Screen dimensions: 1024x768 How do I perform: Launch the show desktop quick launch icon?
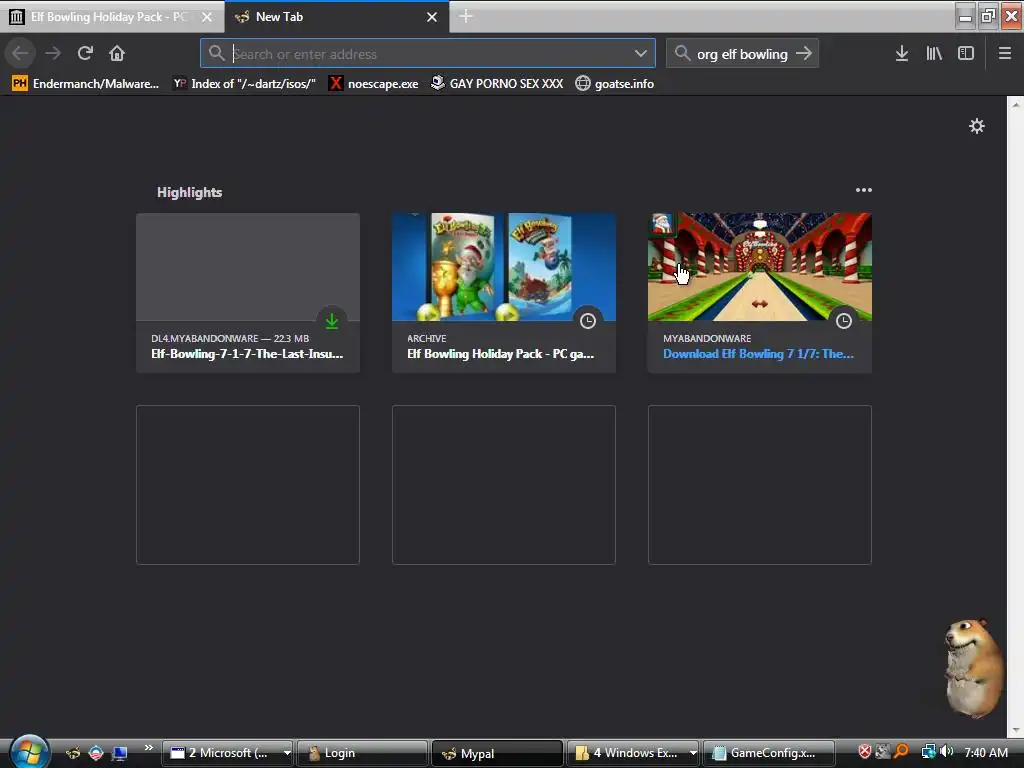coord(120,753)
